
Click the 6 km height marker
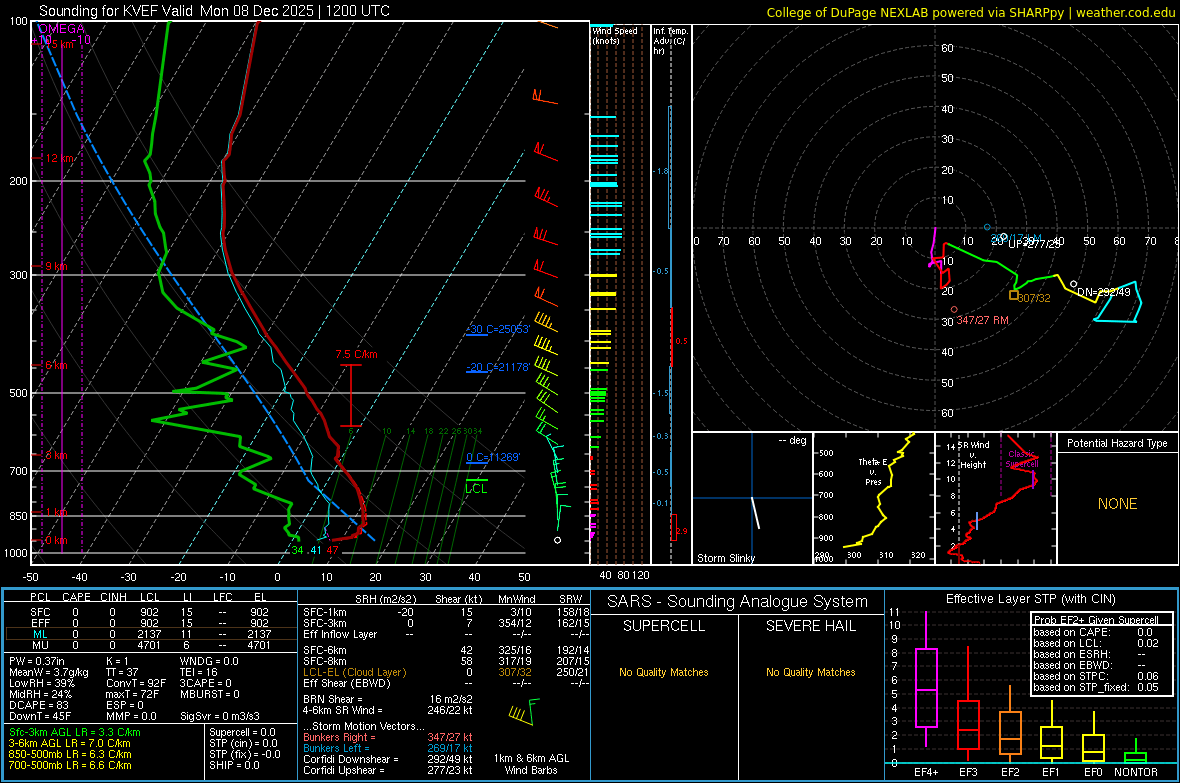[56, 365]
